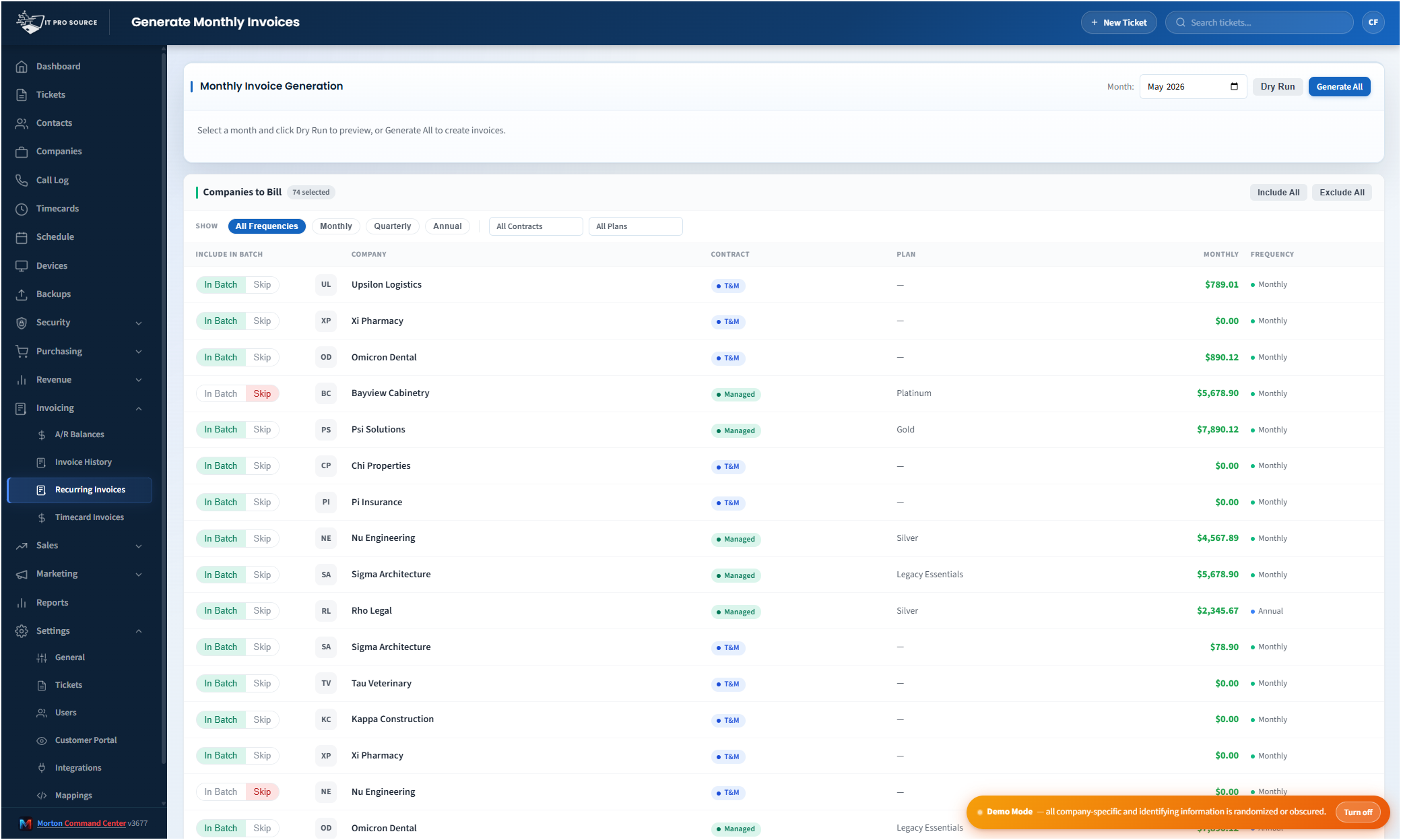Expand the Sales menu chevron
The width and height of the screenshot is (1401, 840).
coord(139,546)
